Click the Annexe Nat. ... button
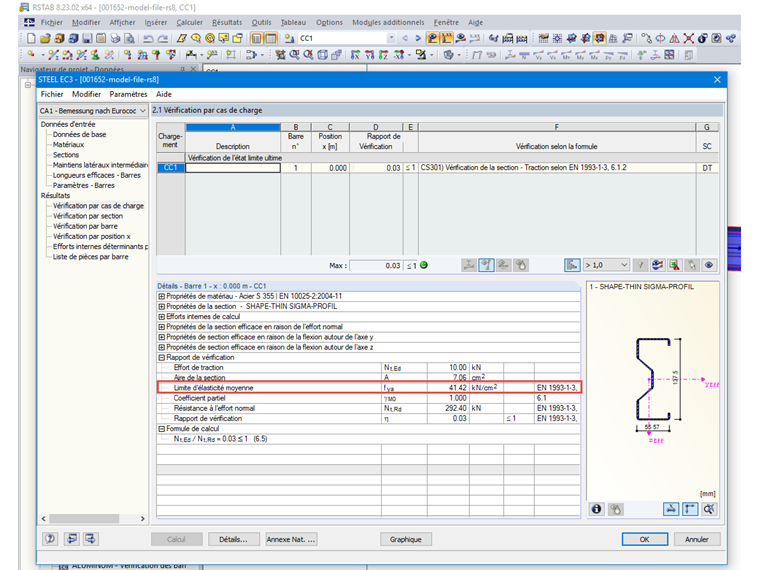This screenshot has width=760, height=570. pos(291,539)
